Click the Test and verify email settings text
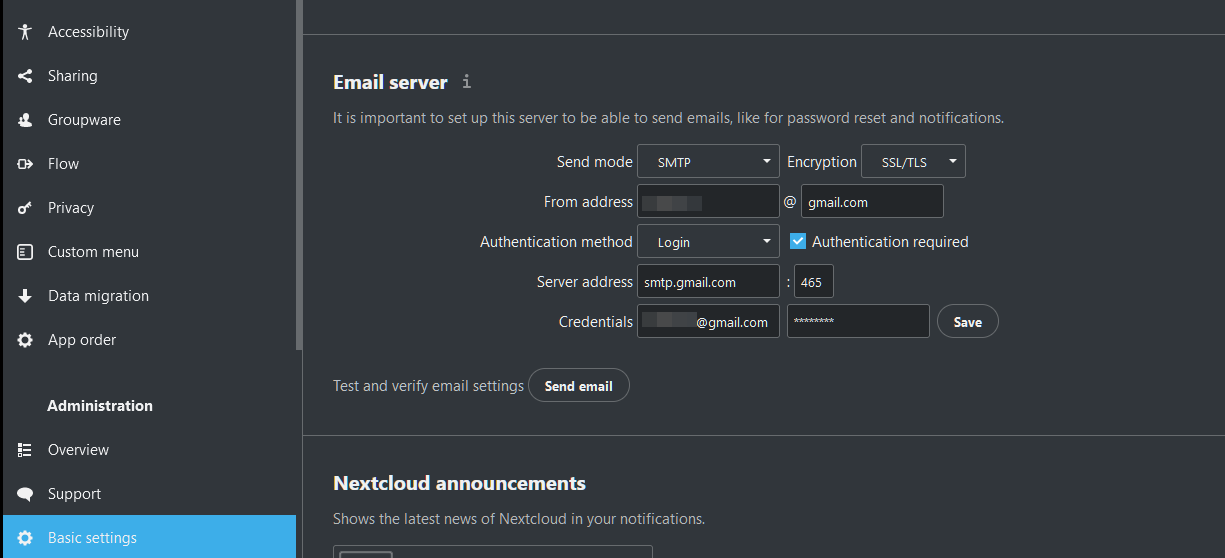This screenshot has height=558, width=1225. click(x=428, y=386)
